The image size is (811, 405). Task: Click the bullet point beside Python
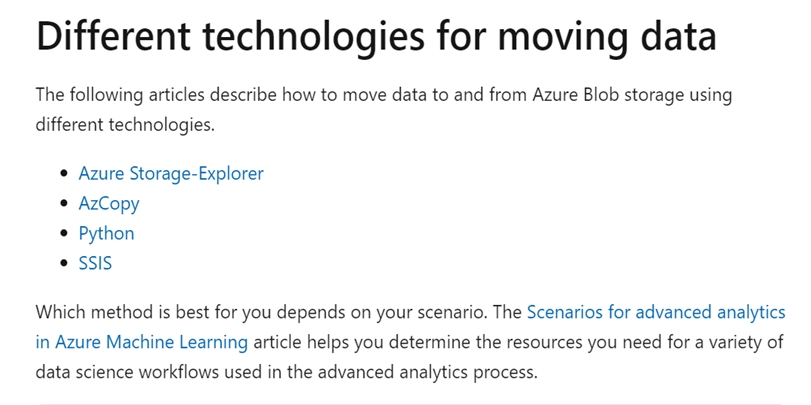tap(65, 234)
